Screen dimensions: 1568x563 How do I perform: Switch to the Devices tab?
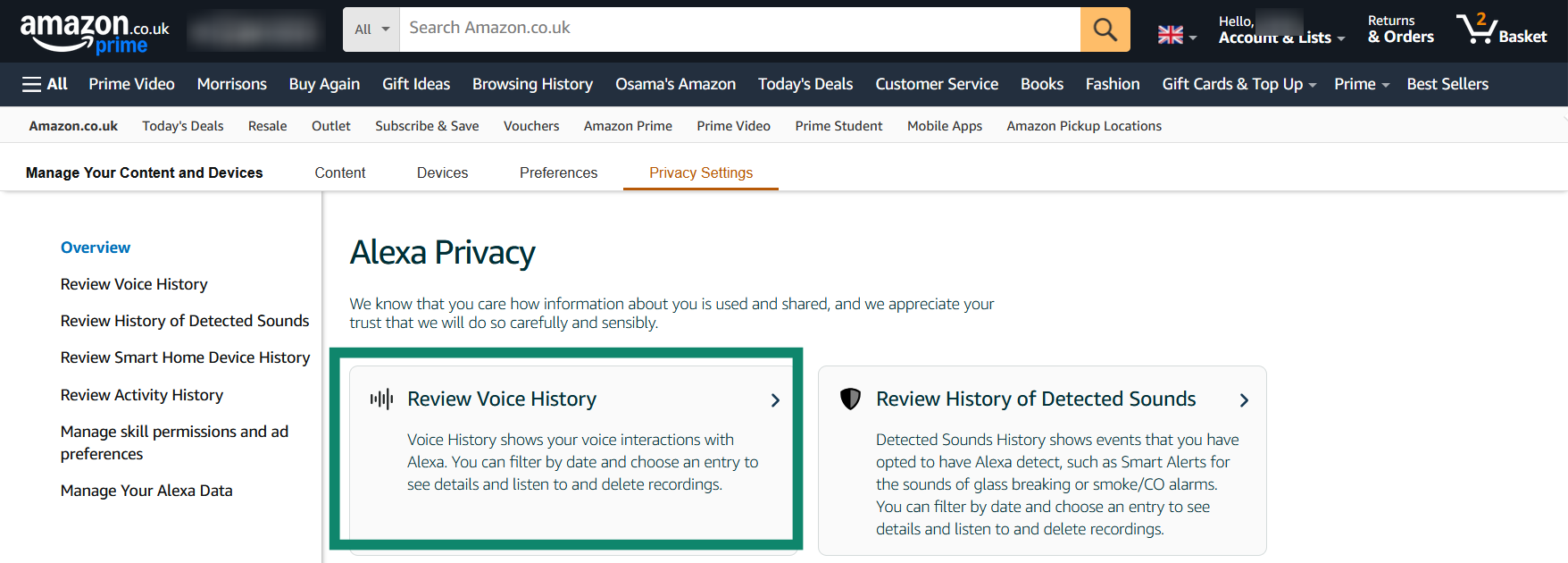click(x=442, y=172)
